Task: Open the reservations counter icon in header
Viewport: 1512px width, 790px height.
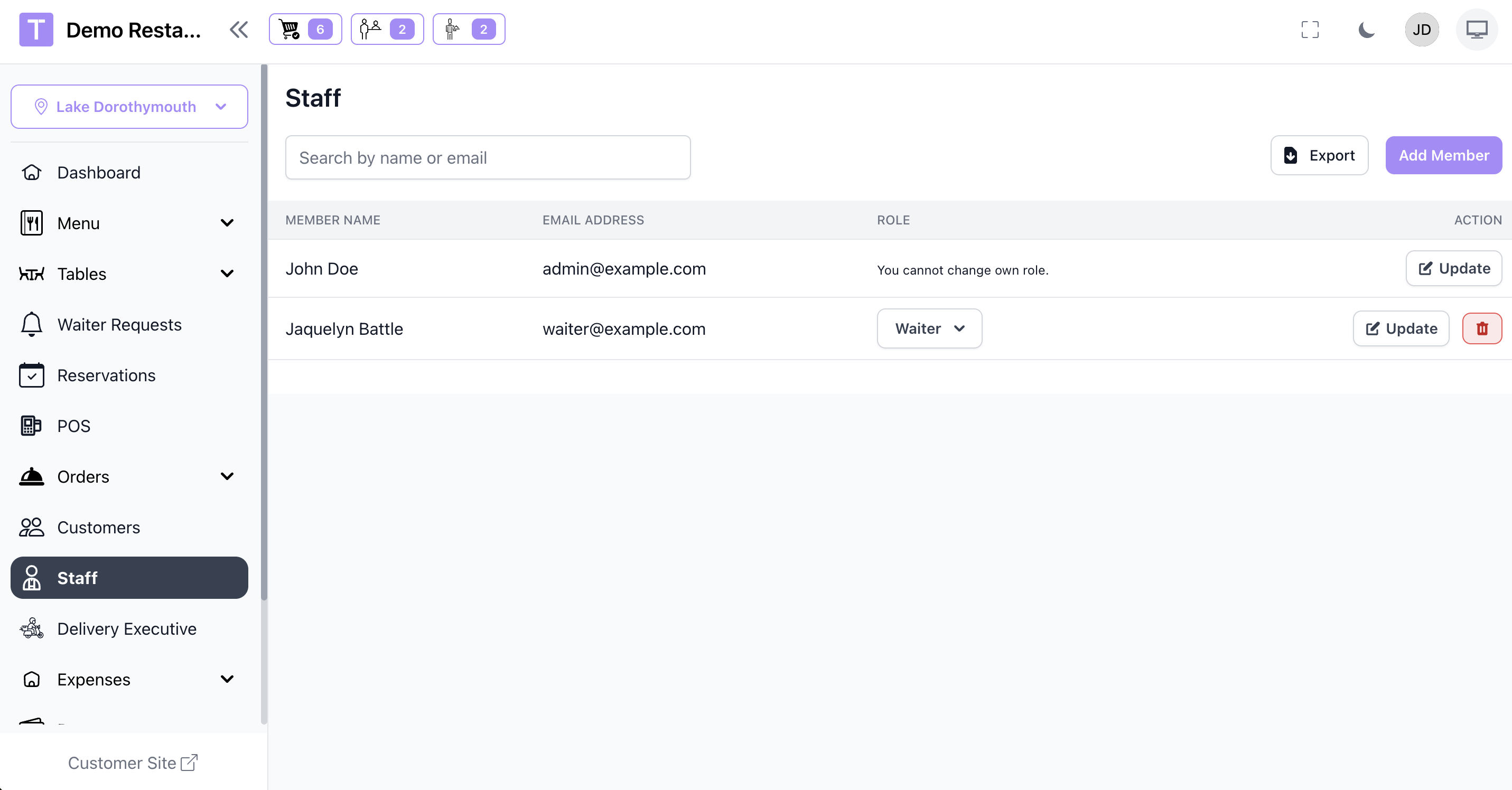Action: pos(387,30)
